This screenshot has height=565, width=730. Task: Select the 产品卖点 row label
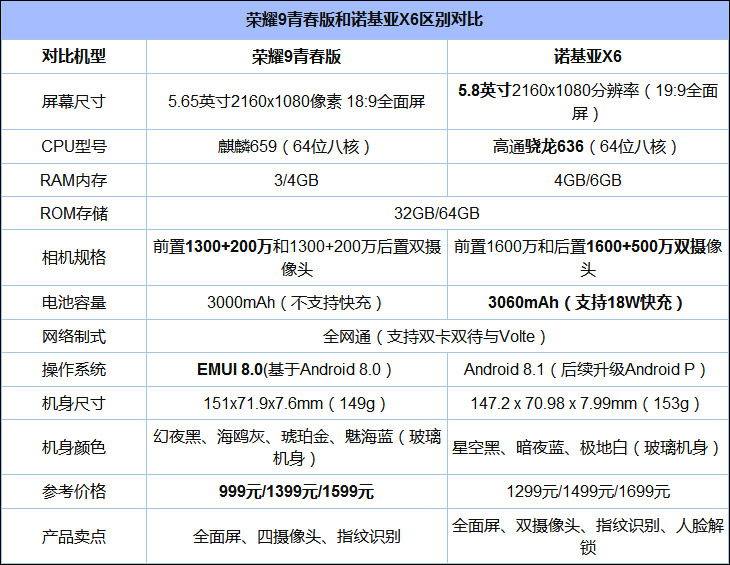click(x=74, y=536)
